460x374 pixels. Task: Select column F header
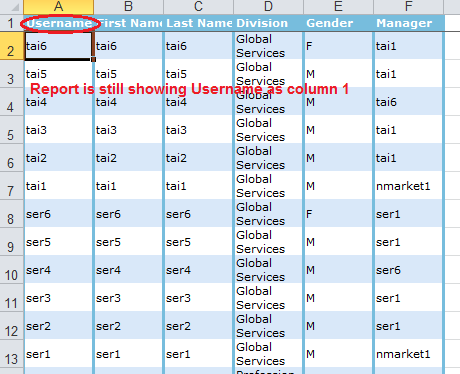[x=408, y=6]
